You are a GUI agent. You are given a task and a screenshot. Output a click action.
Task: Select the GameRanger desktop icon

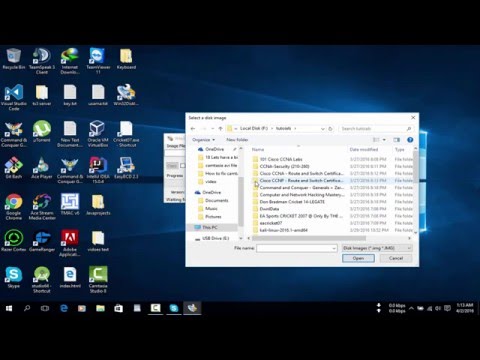[x=42, y=240]
